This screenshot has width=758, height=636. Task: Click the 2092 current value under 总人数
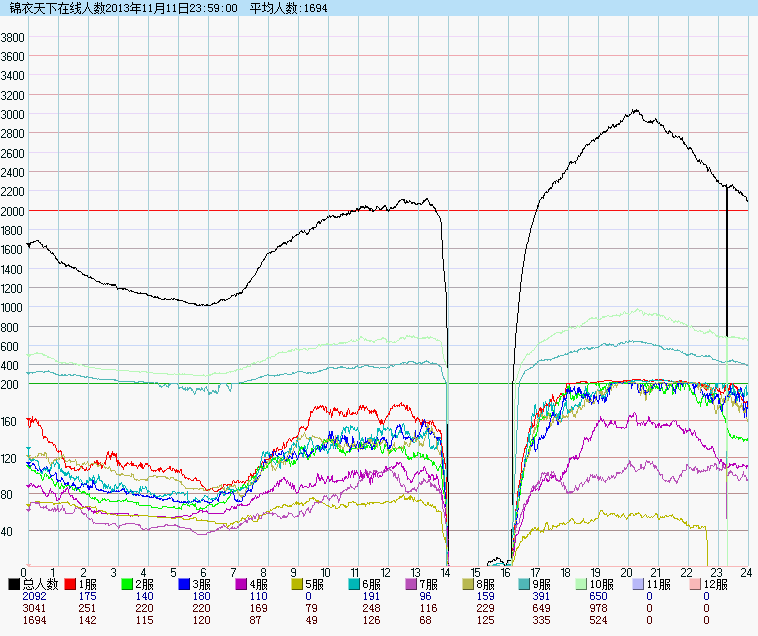point(34,596)
